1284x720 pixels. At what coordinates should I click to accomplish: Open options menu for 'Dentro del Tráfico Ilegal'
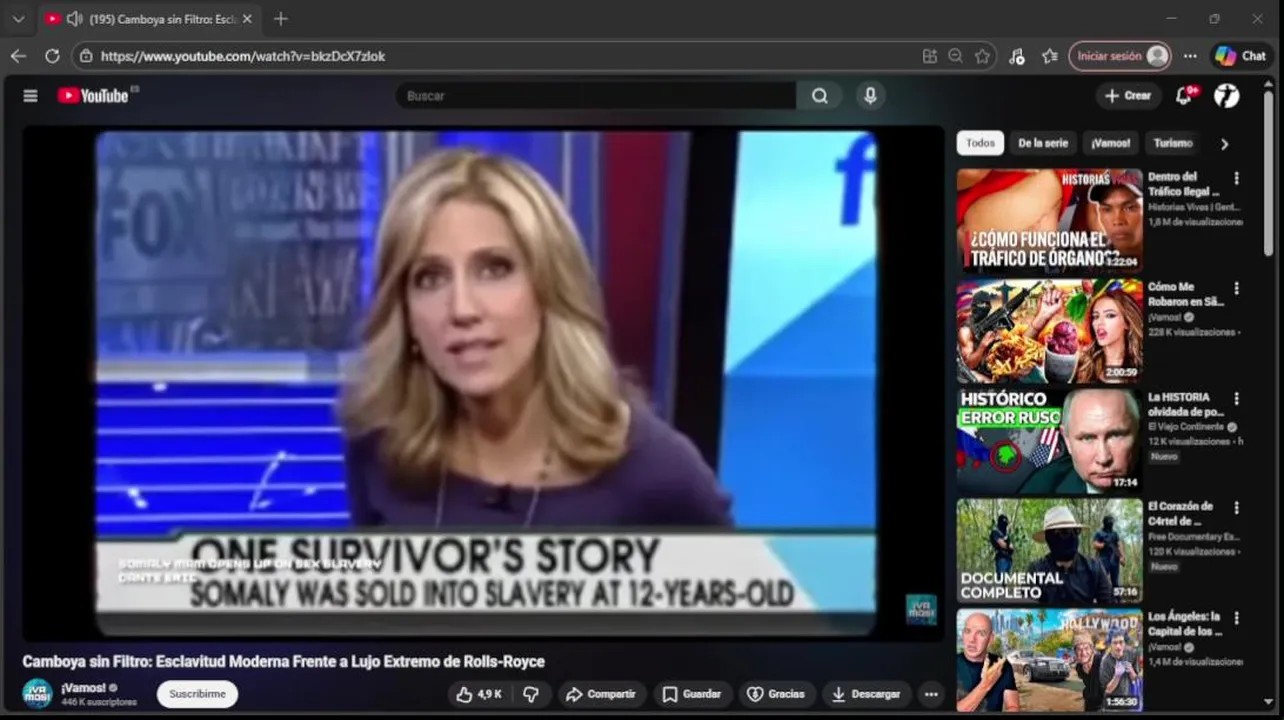[x=1236, y=178]
